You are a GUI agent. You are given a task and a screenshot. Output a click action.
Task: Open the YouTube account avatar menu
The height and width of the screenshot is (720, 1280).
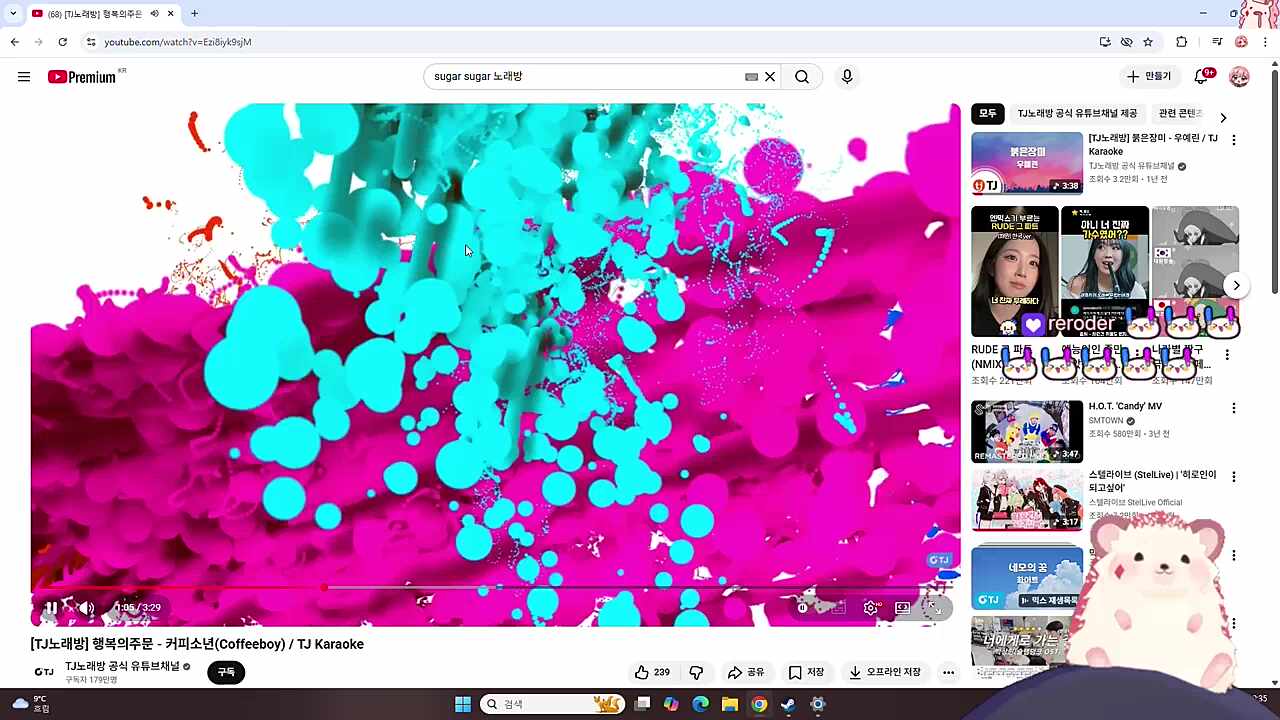click(x=1239, y=77)
